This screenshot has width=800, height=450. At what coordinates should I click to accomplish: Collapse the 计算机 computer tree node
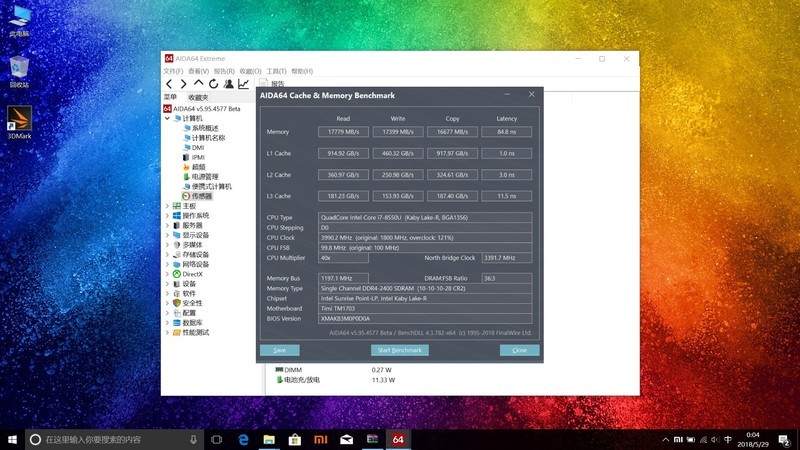pyautogui.click(x=167, y=118)
